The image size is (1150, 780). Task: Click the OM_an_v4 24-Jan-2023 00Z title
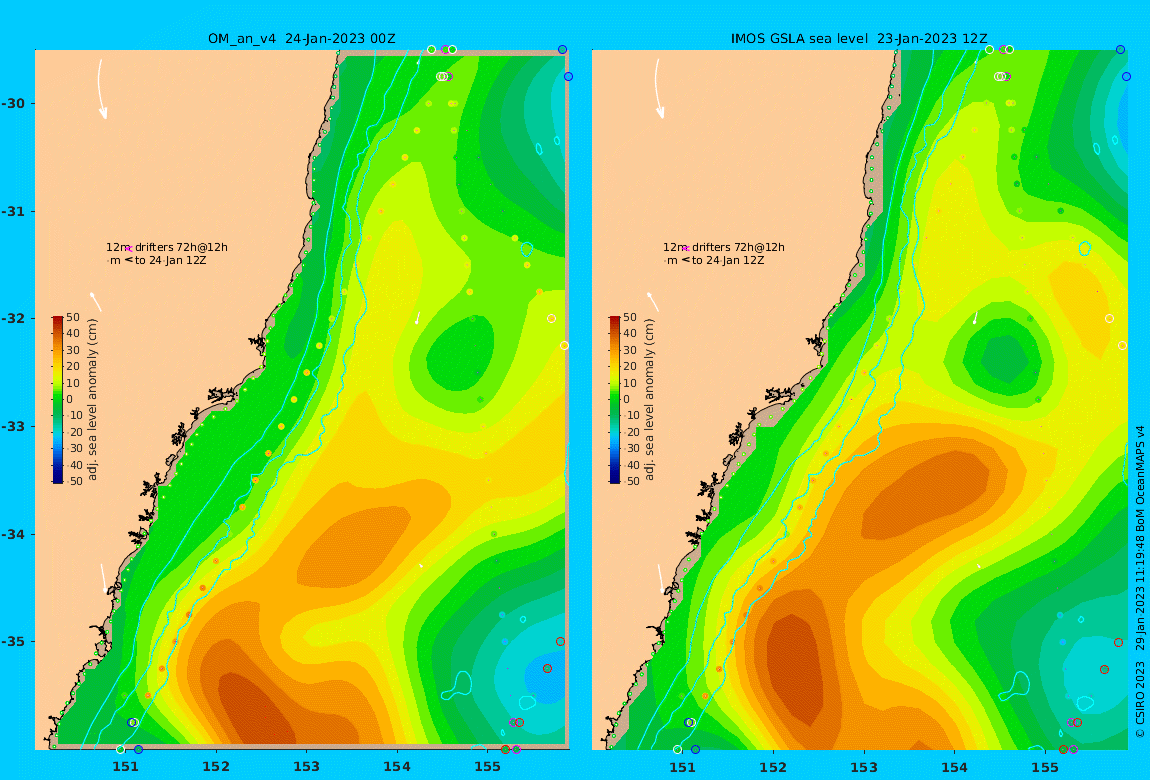(x=301, y=38)
